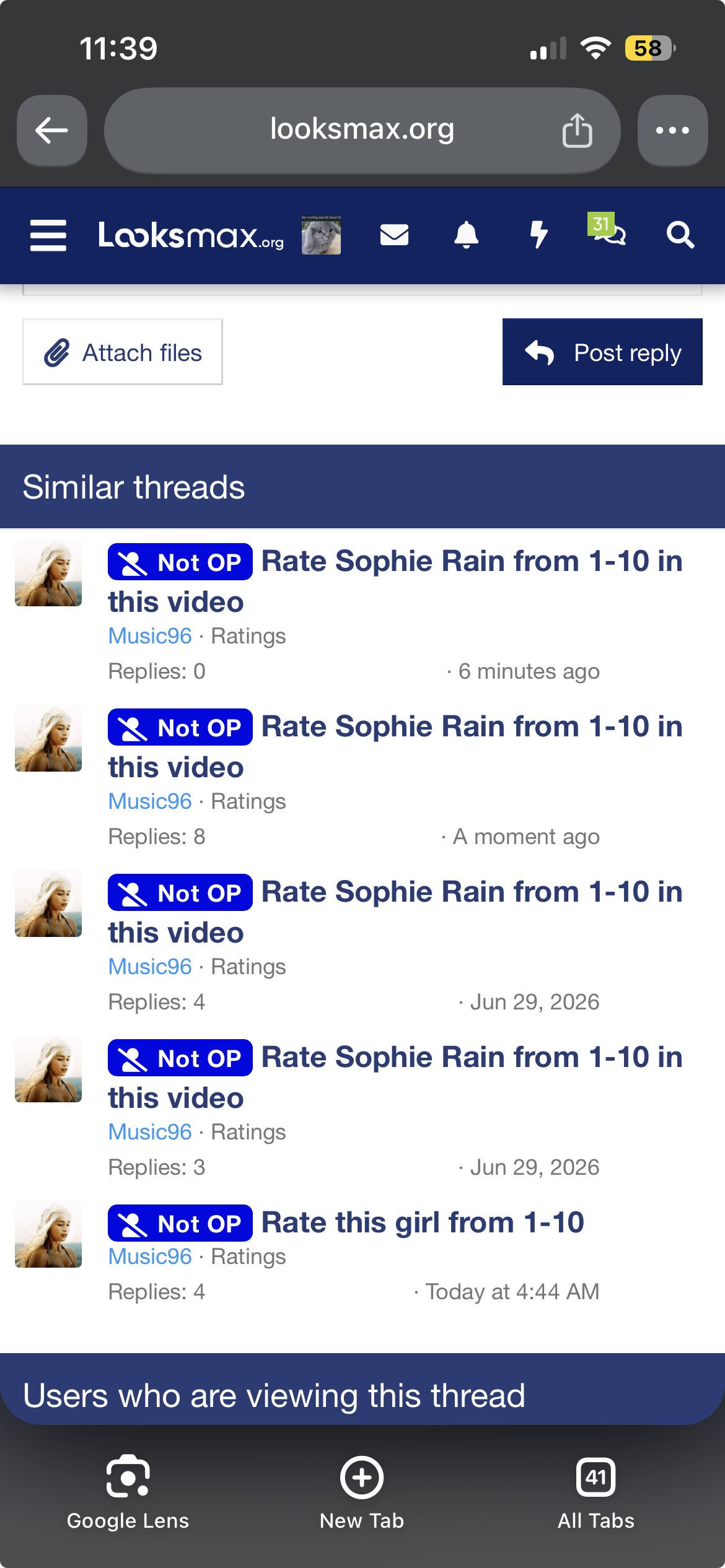Open user avatar in site header
This screenshot has width=725, height=1568.
(x=321, y=235)
